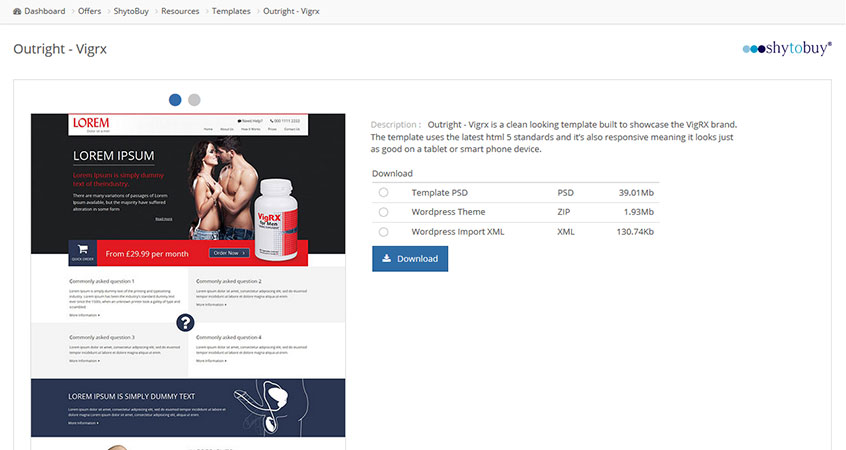Open the Dashboard breadcrumb link
Viewport: 846px width, 450px height.
point(44,11)
